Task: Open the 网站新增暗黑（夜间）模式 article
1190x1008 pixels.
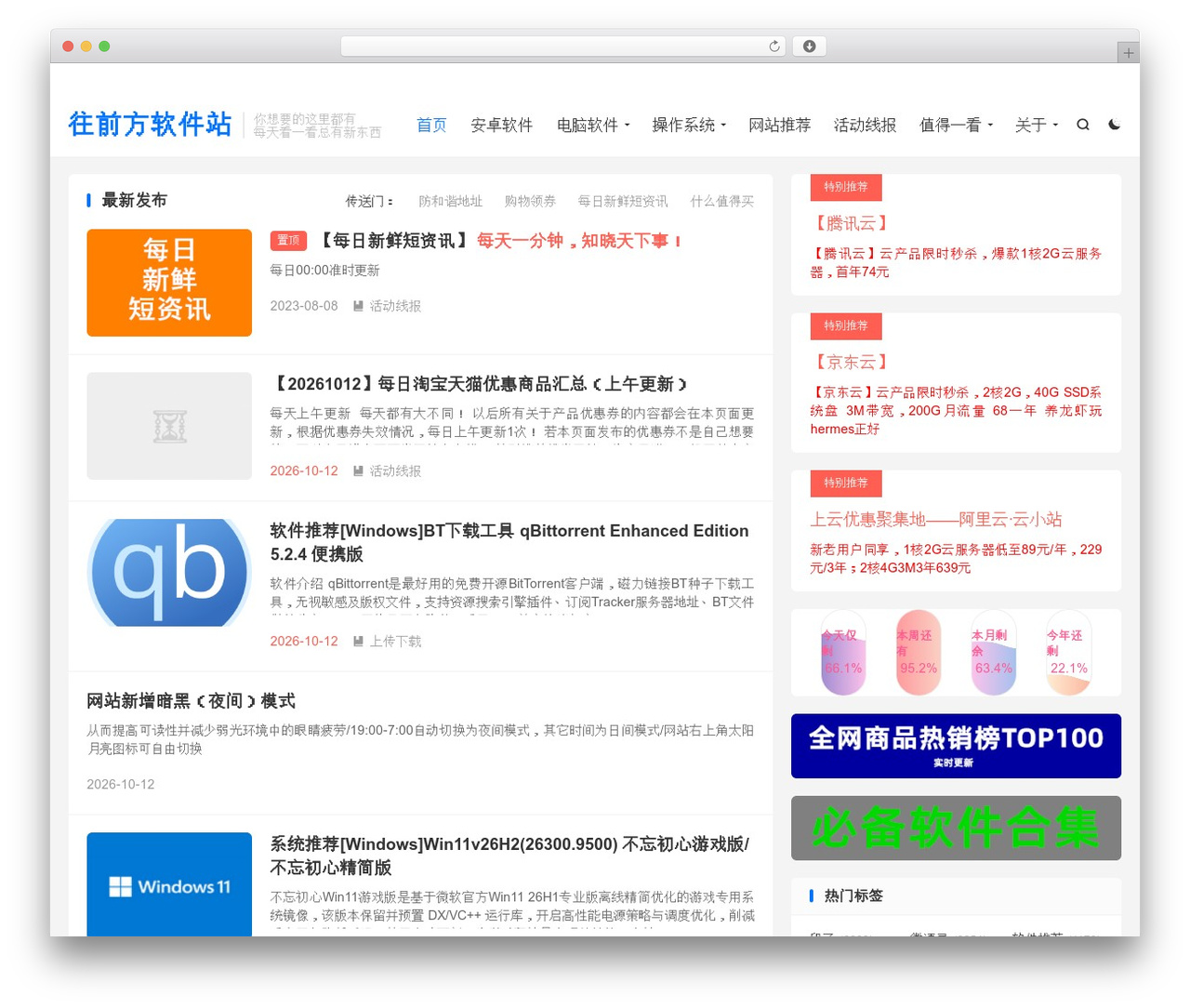Action: pos(191,701)
